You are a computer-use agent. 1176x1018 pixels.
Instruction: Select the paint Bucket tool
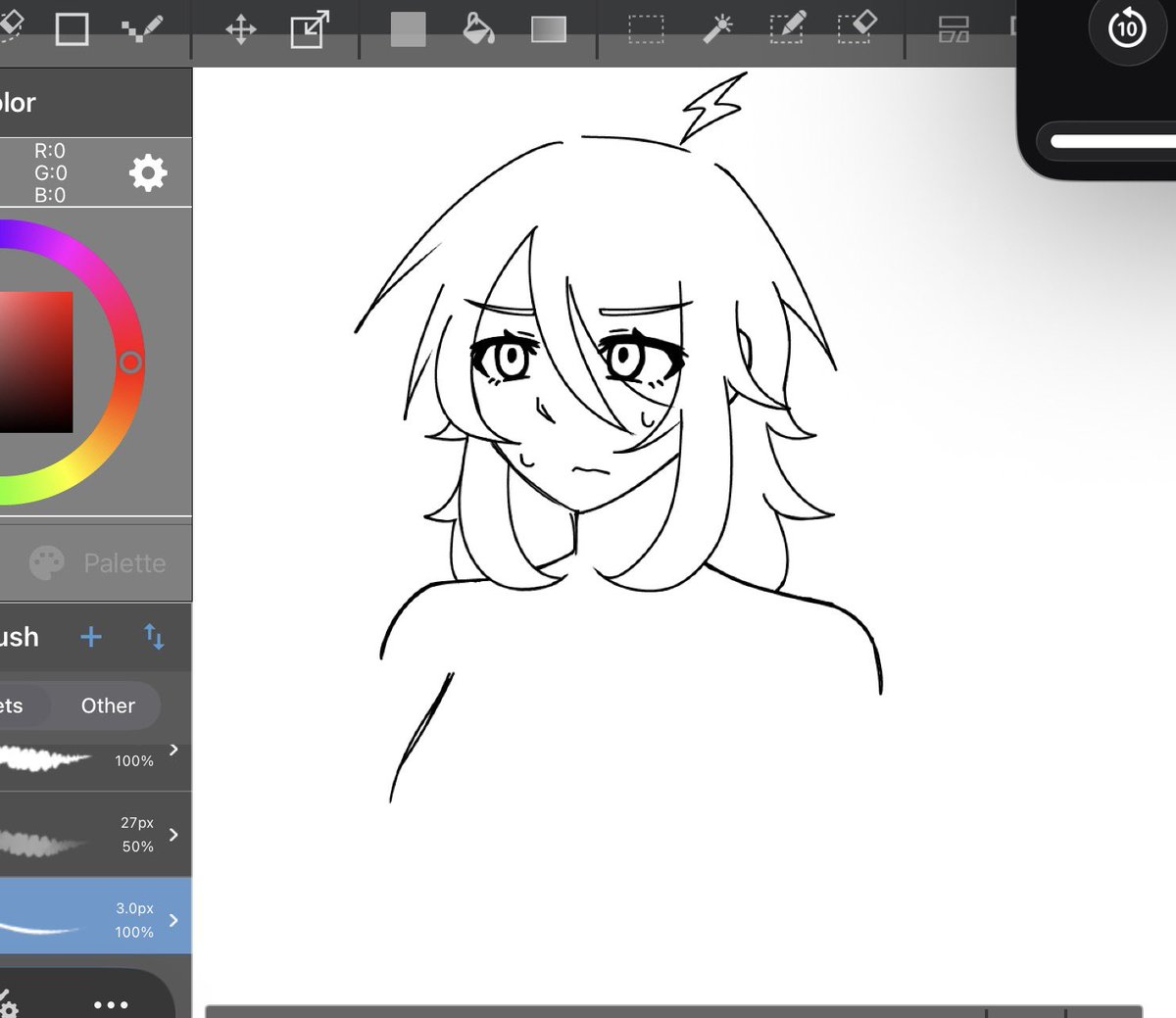coord(478,28)
